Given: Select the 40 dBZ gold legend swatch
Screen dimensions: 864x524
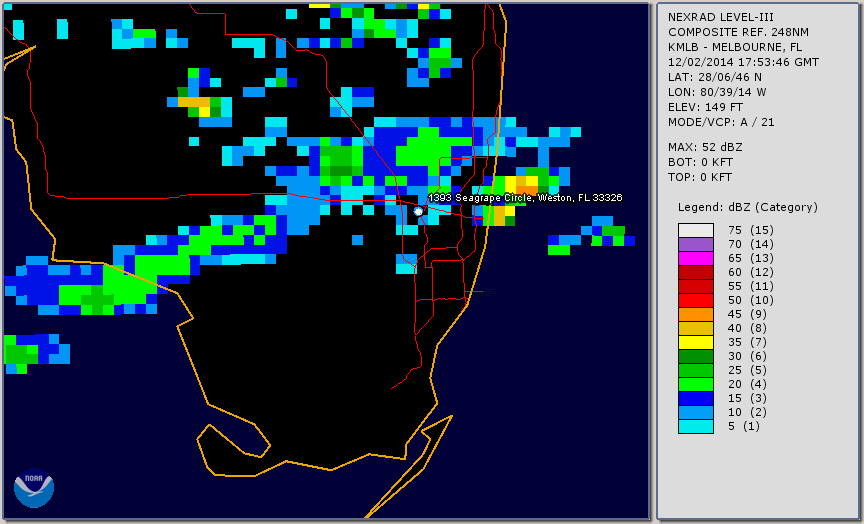Looking at the screenshot, I should click(696, 328).
